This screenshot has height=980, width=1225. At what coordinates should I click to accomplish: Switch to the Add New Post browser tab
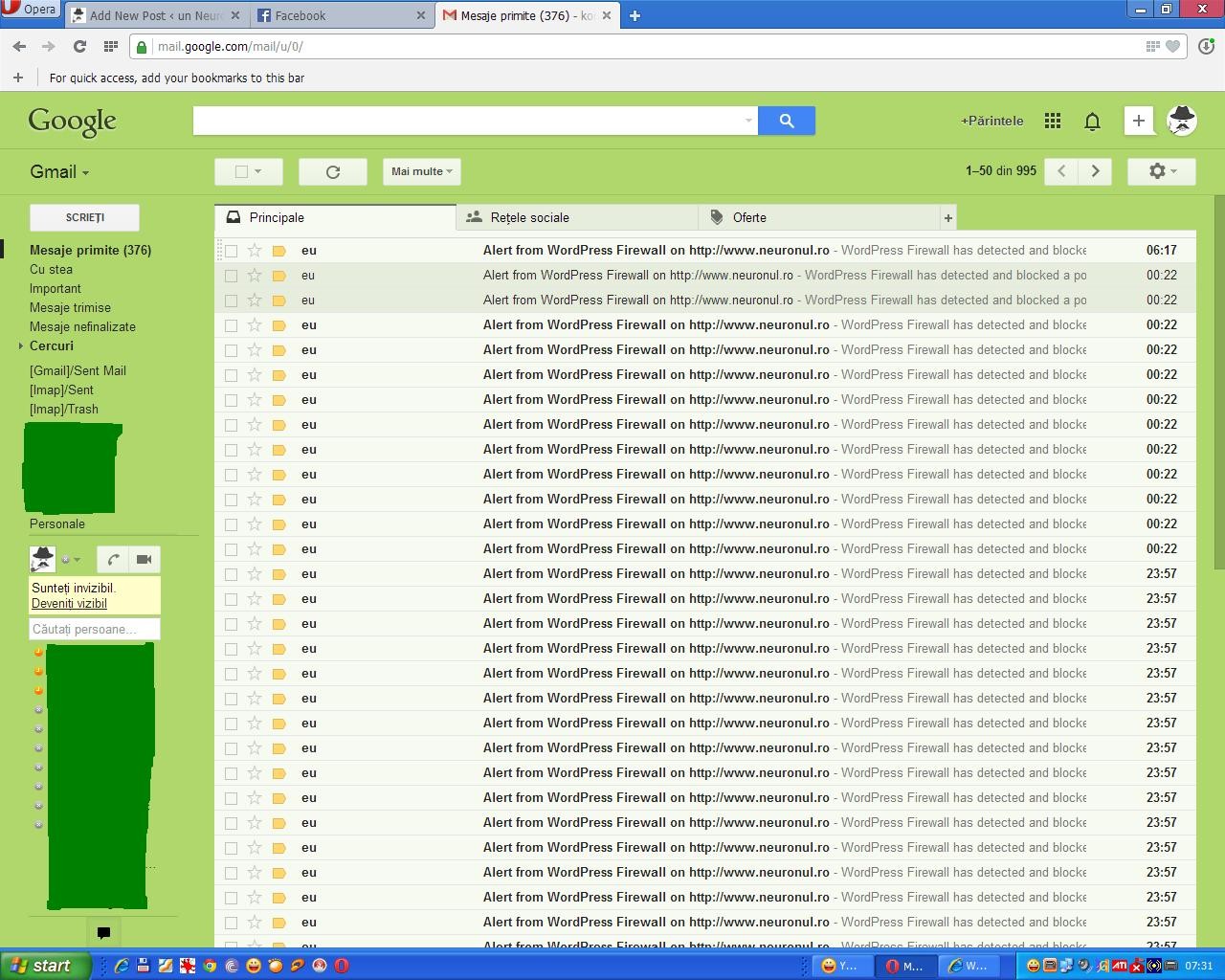coord(157,15)
